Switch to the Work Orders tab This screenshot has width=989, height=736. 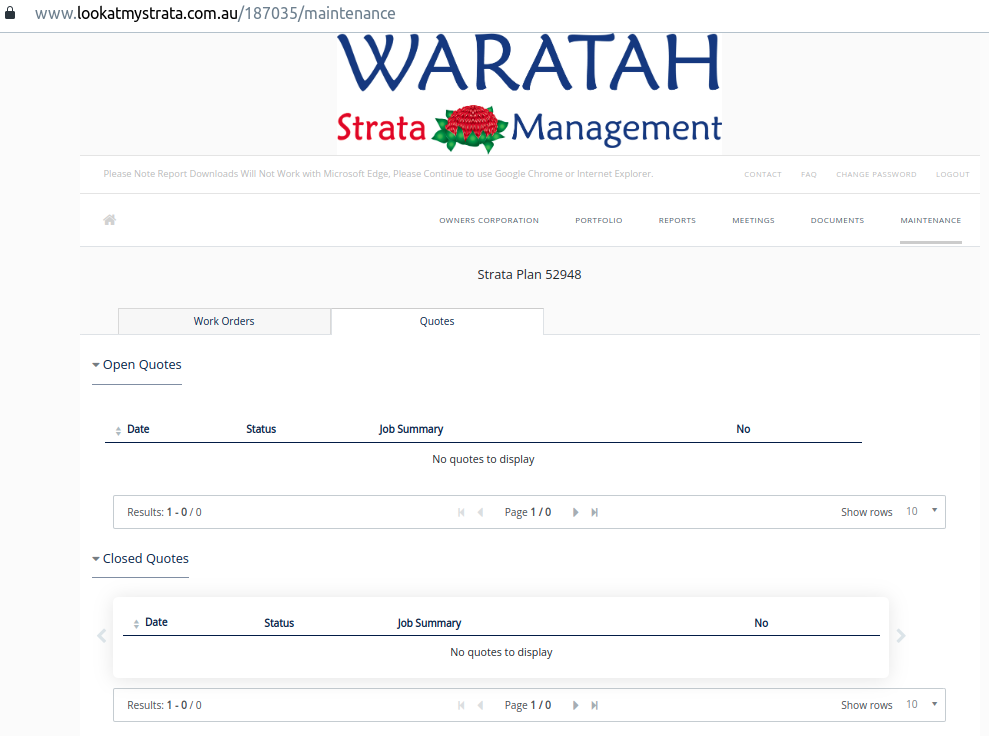pos(224,321)
